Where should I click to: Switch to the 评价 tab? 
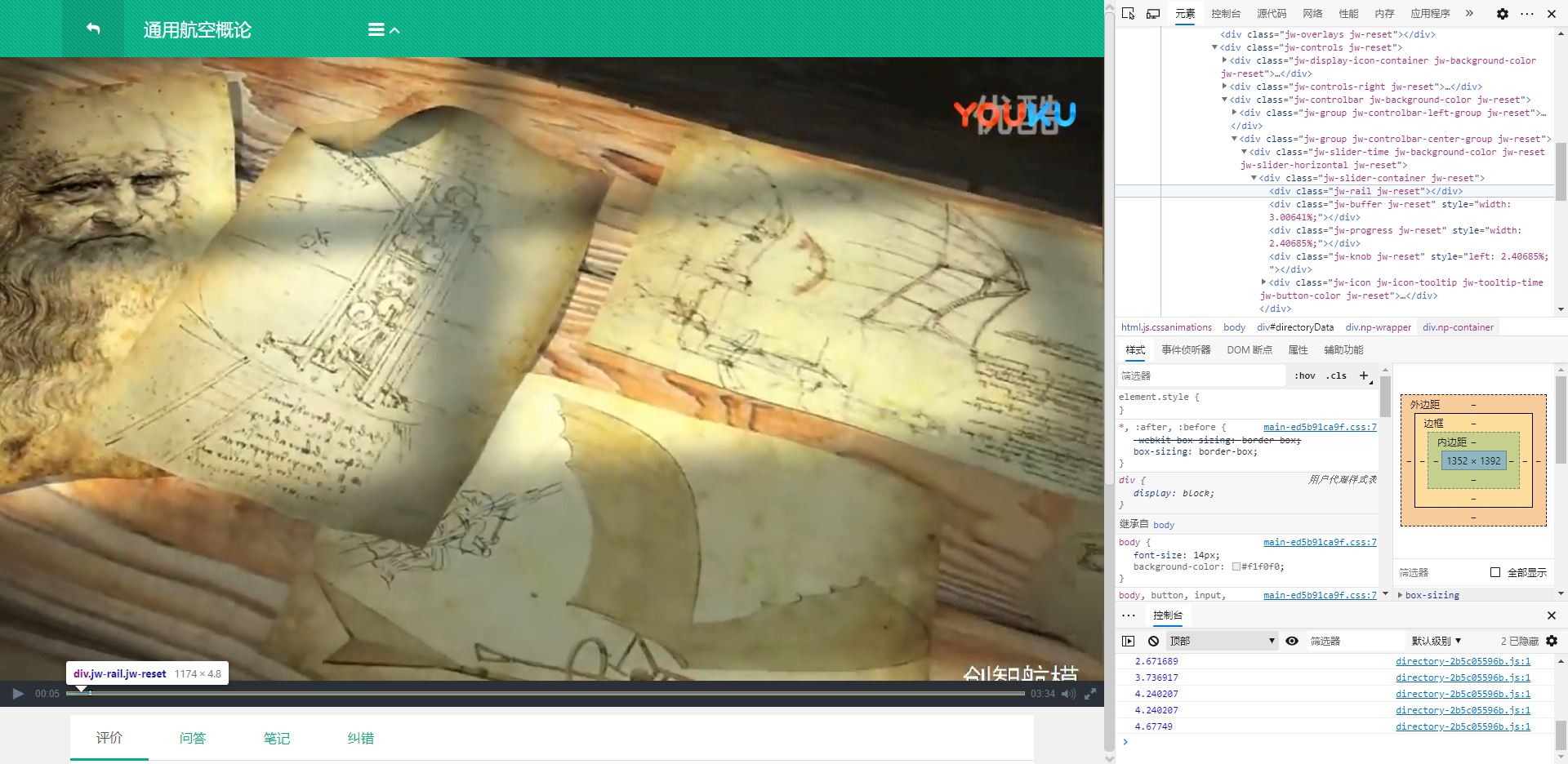[109, 738]
